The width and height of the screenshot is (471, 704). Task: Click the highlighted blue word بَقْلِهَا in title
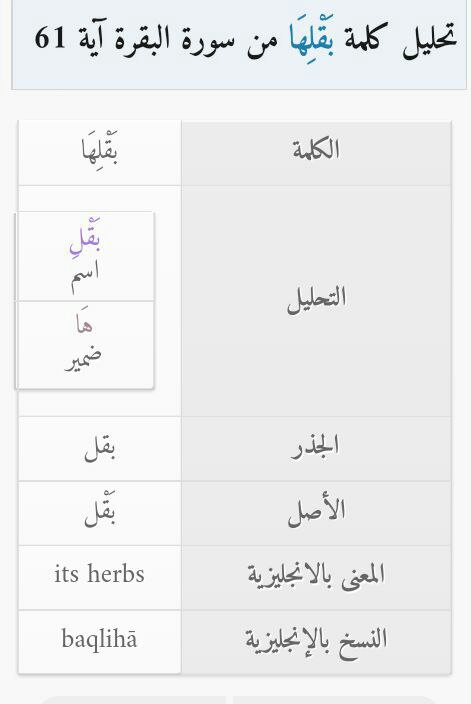[311, 38]
